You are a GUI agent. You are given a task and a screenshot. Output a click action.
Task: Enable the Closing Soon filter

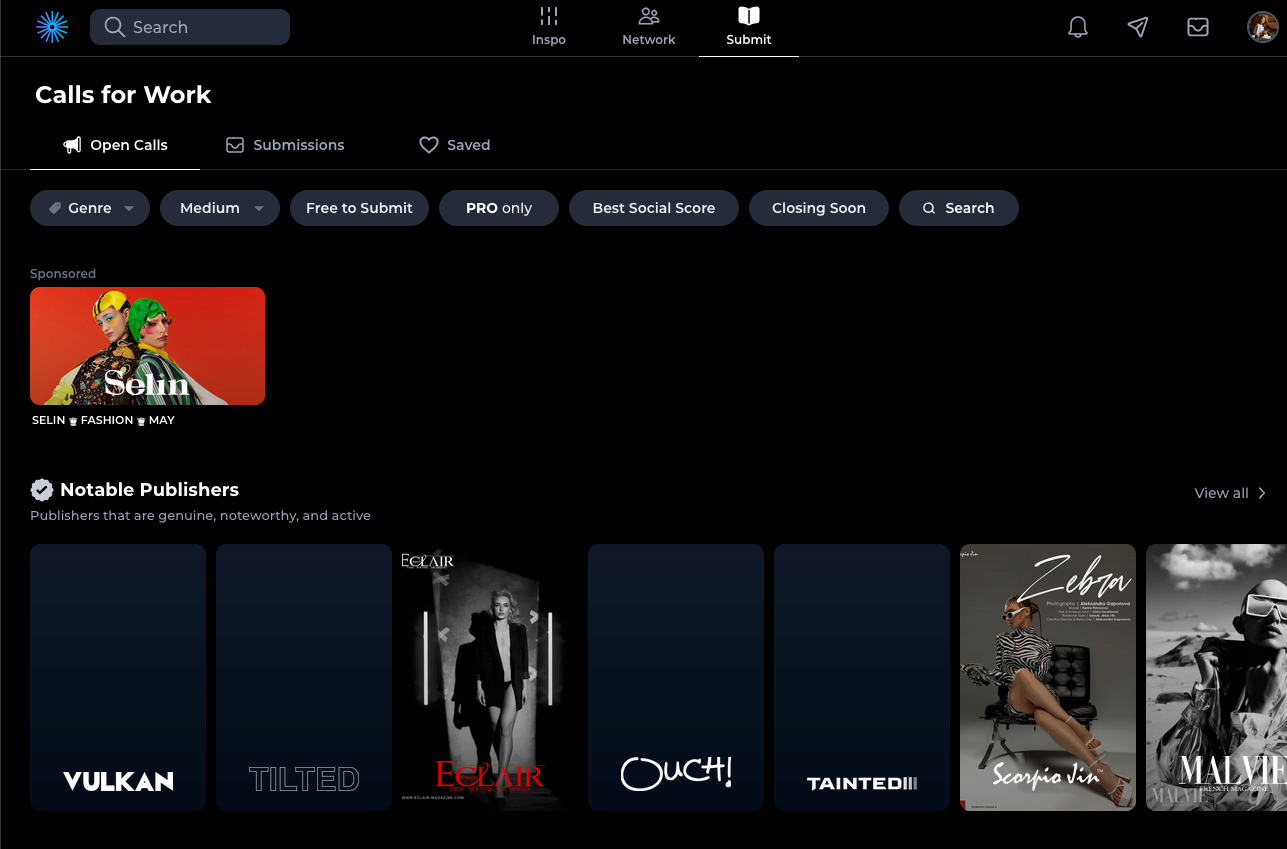[818, 208]
